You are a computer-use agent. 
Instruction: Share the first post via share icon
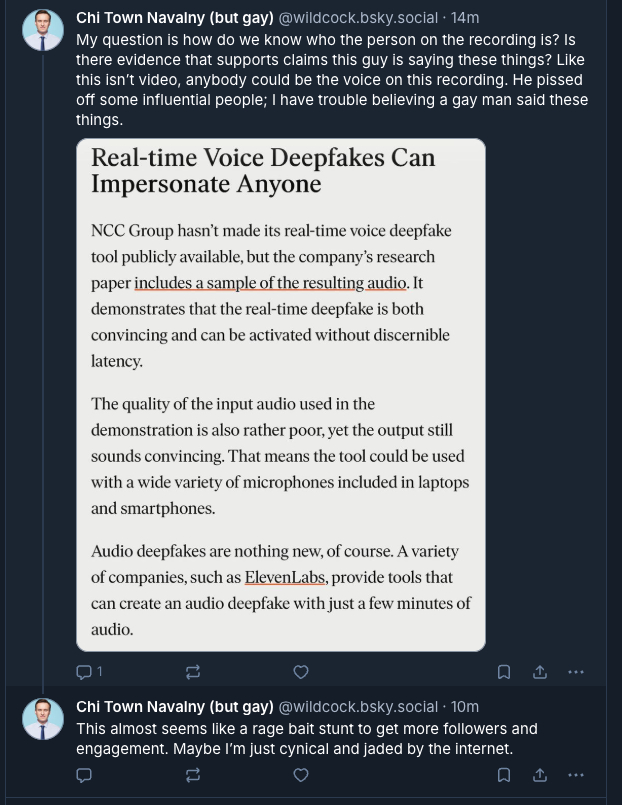point(540,672)
